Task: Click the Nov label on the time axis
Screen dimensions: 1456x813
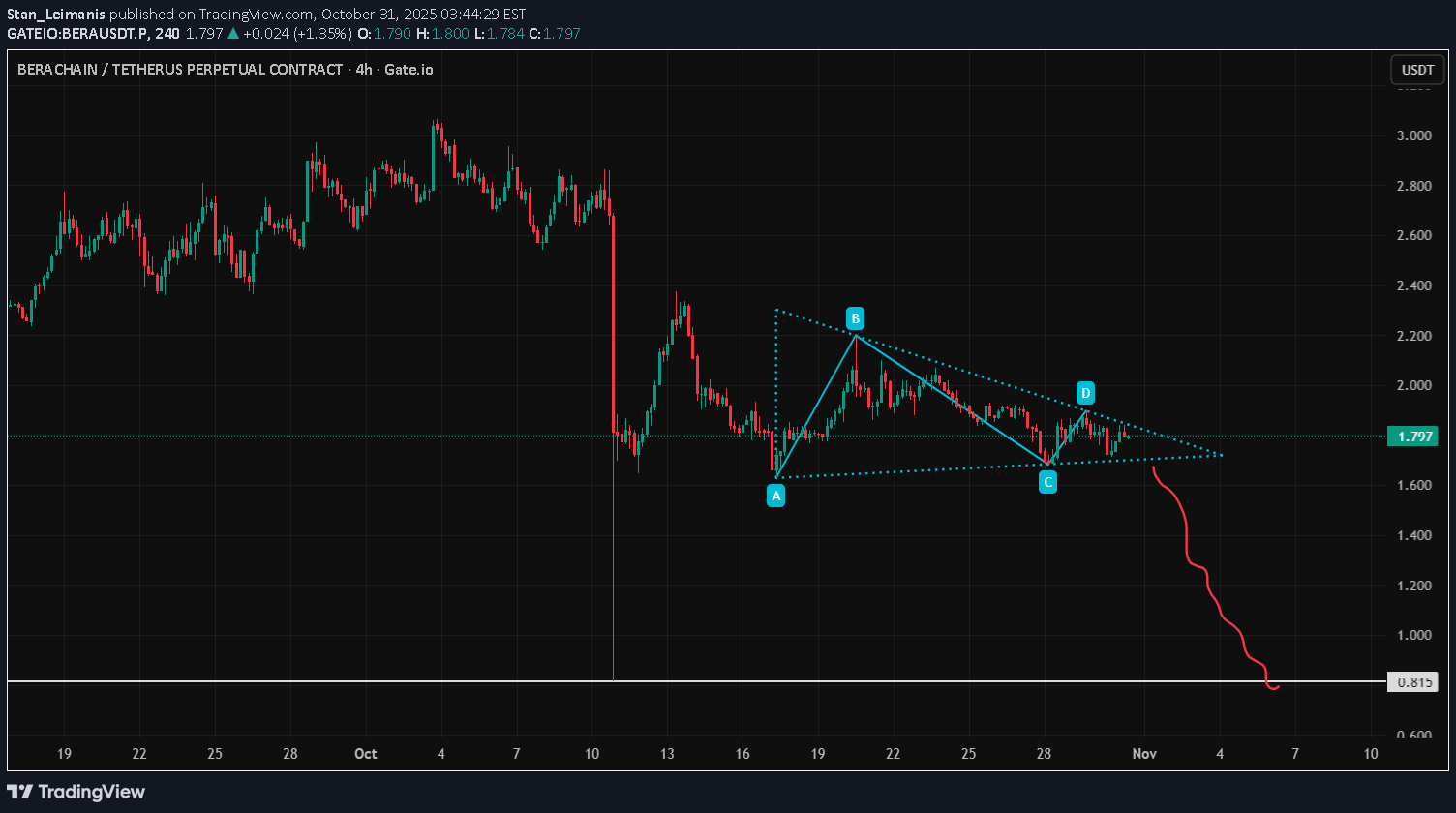Action: tap(1144, 753)
